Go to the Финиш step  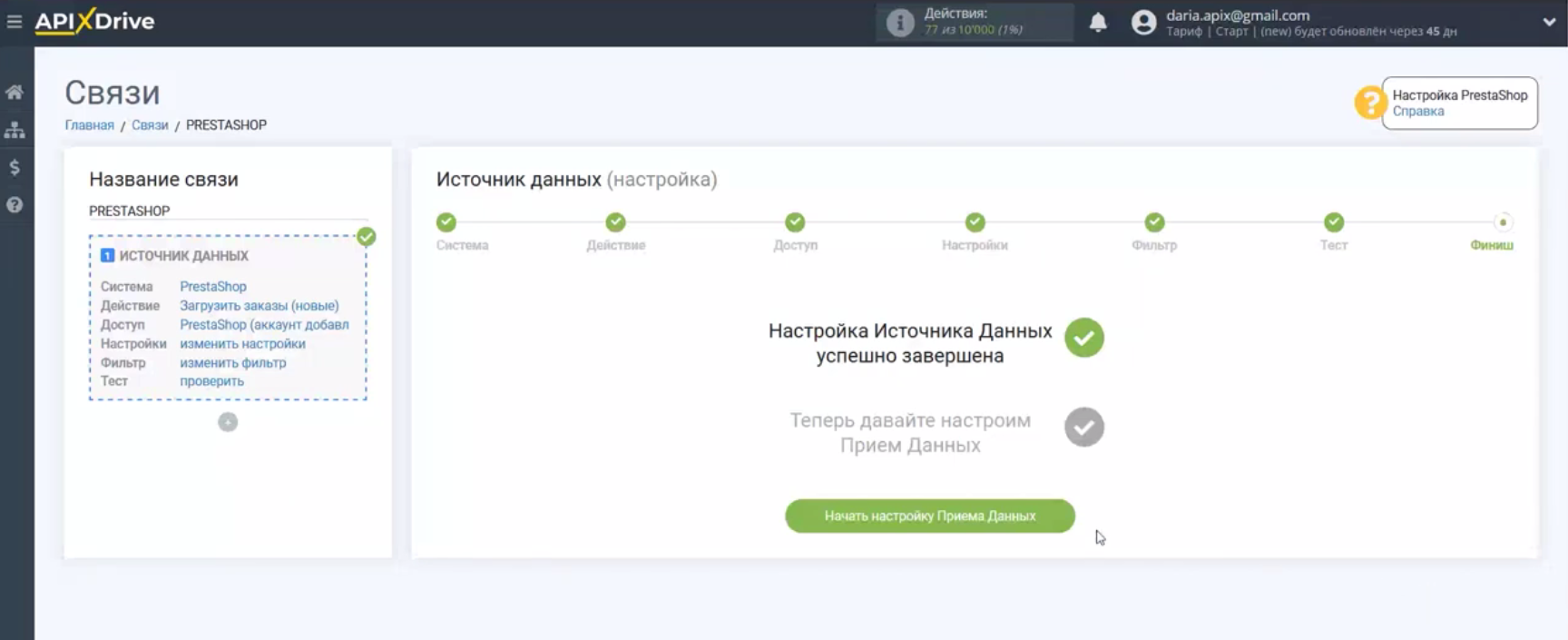click(x=1503, y=222)
